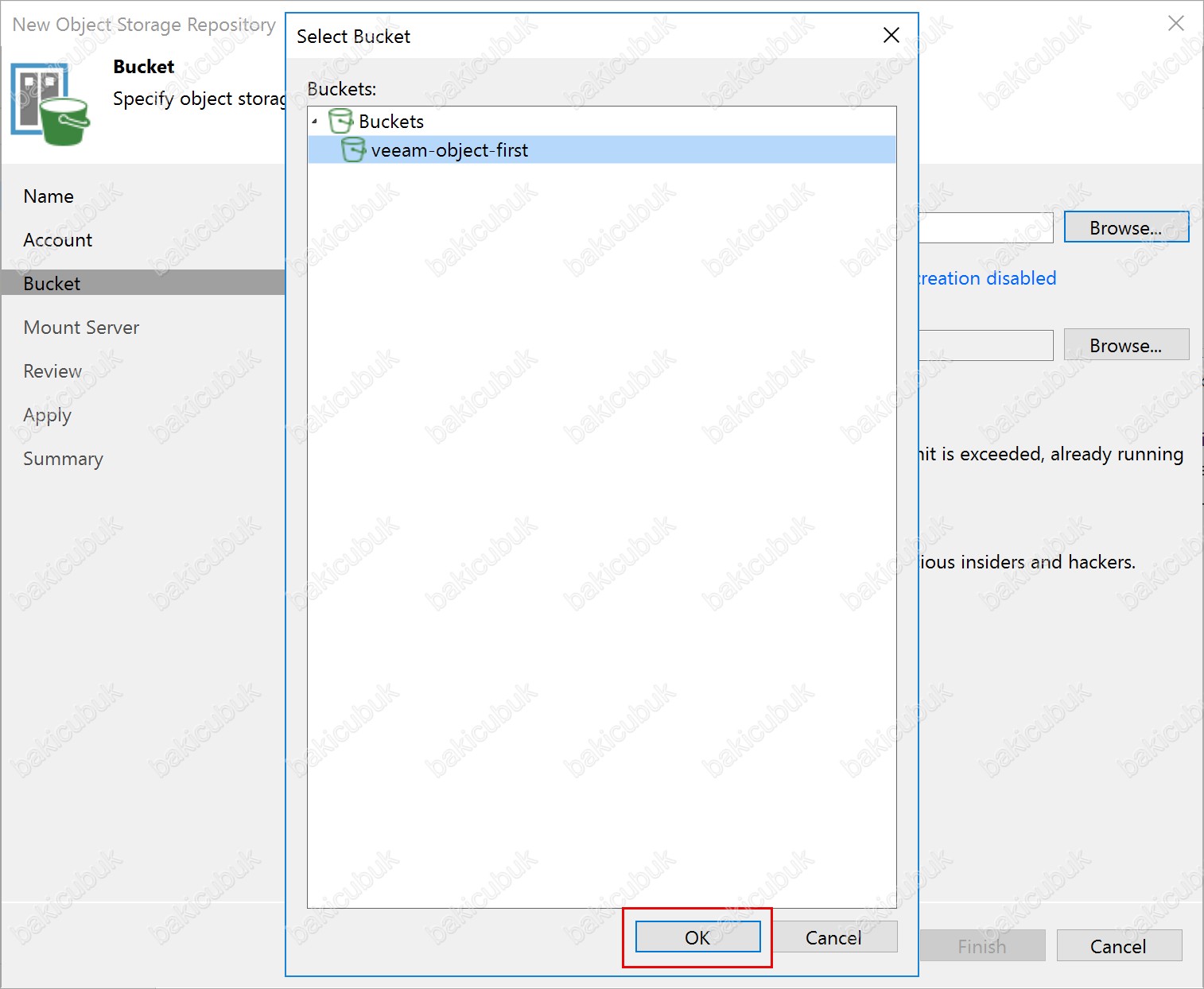1204x989 pixels.
Task: Click the bucket Browse button in wizard
Action: click(x=1126, y=227)
